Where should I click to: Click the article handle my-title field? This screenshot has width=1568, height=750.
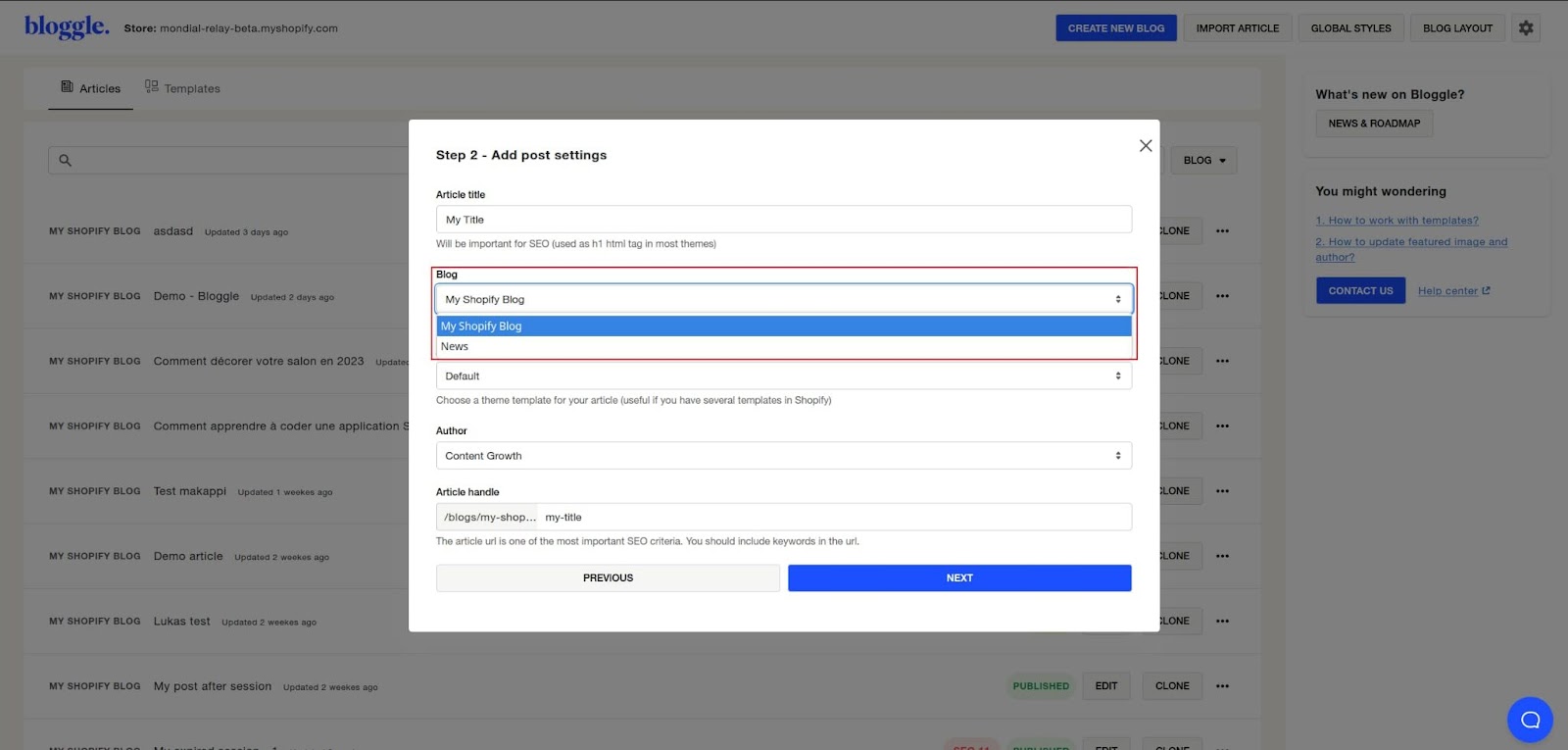coord(835,518)
